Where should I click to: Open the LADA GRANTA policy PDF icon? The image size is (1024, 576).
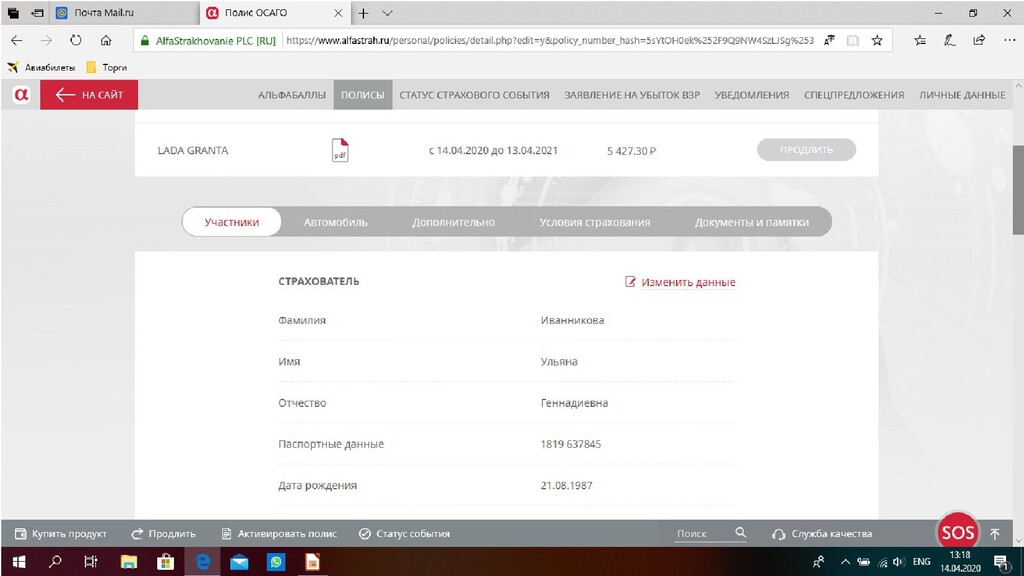tap(340, 150)
